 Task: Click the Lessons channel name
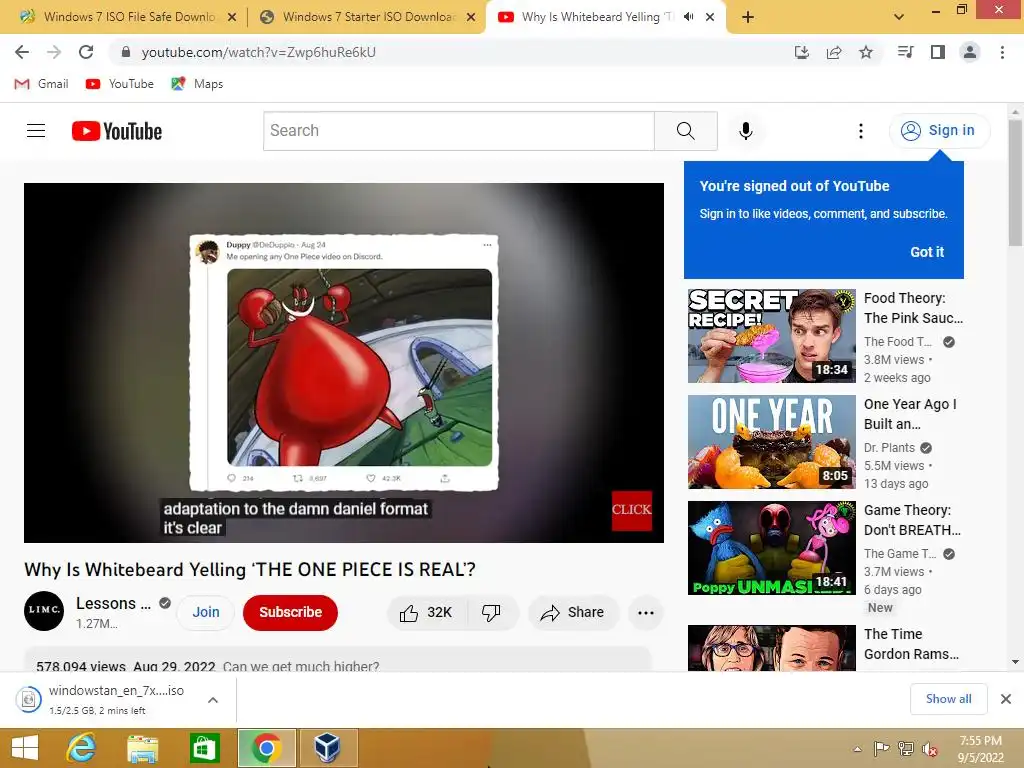coord(113,603)
